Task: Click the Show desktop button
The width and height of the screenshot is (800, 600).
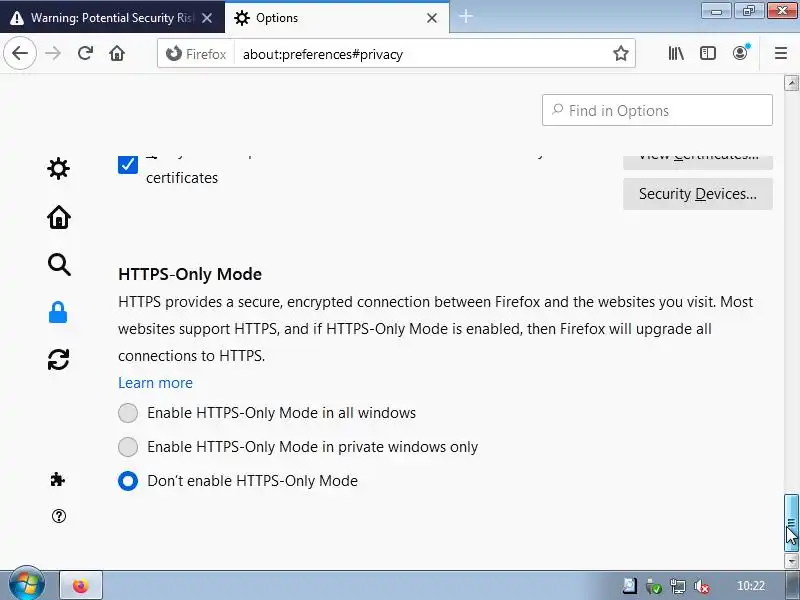Action: point(793,585)
